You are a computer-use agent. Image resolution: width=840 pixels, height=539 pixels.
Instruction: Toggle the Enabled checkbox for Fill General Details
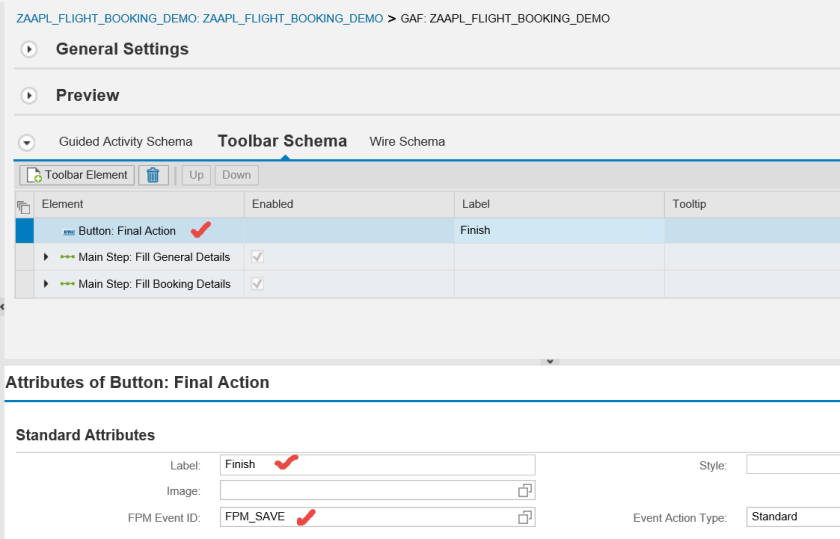tap(258, 257)
